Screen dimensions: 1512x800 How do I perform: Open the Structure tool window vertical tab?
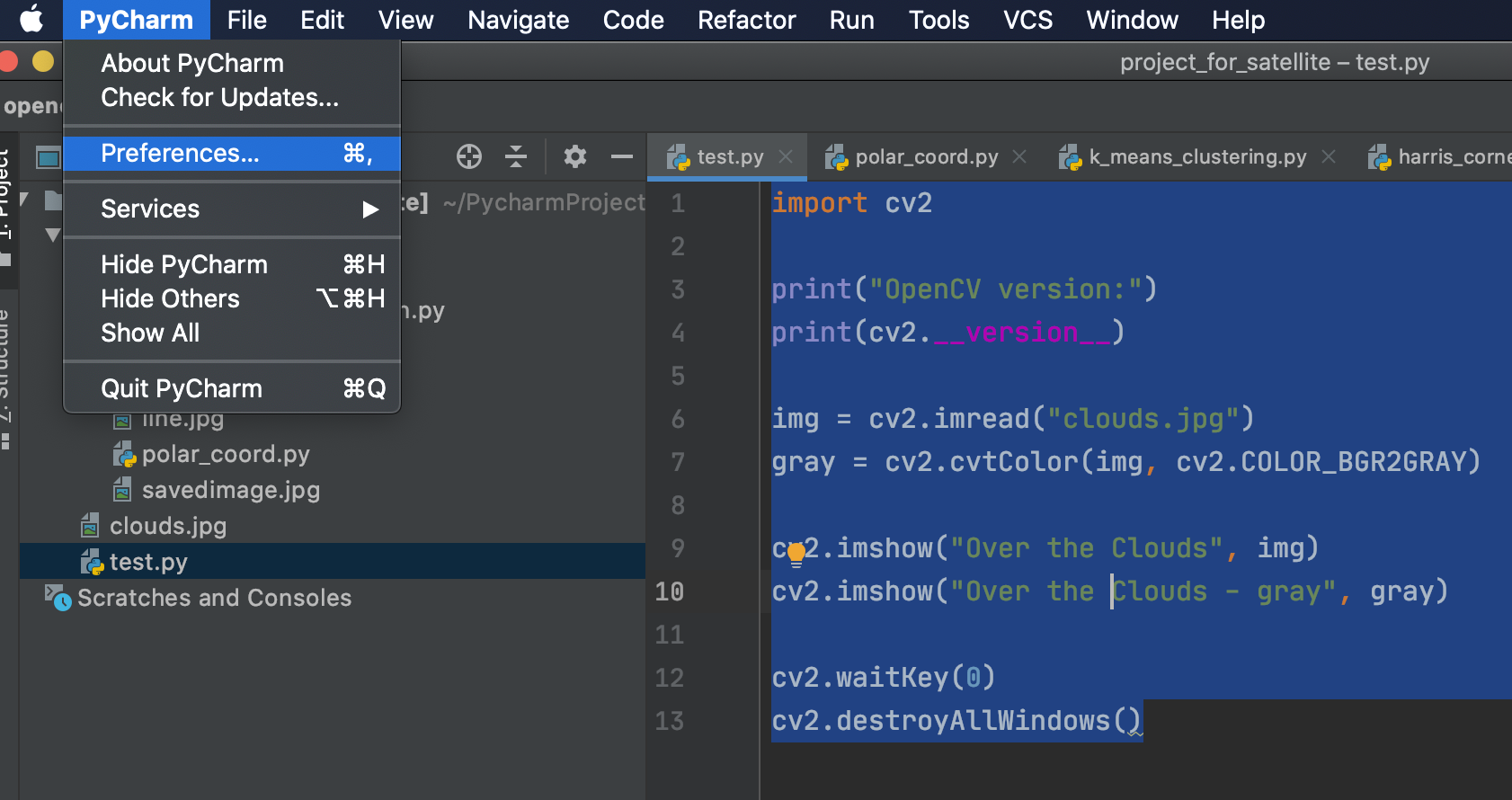tap(6, 378)
